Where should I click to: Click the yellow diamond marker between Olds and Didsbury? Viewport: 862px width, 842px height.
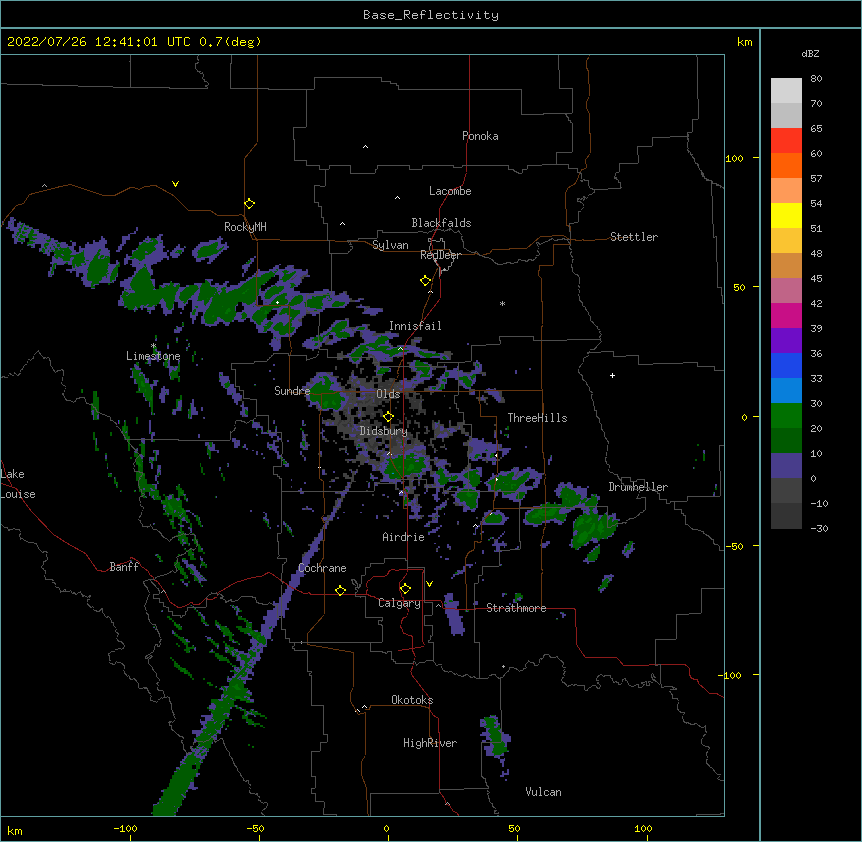click(389, 417)
